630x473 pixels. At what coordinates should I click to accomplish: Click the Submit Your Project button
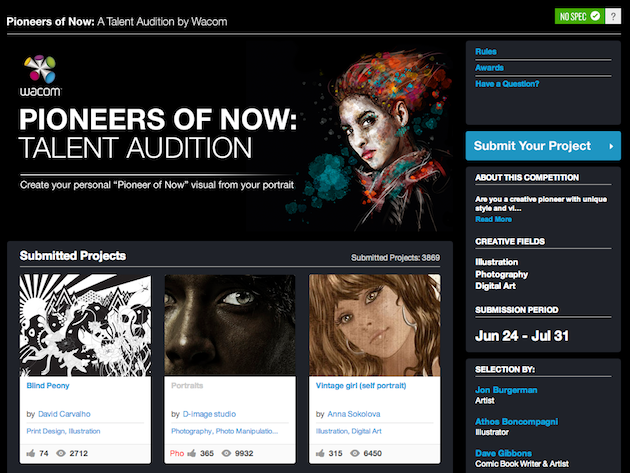point(543,146)
